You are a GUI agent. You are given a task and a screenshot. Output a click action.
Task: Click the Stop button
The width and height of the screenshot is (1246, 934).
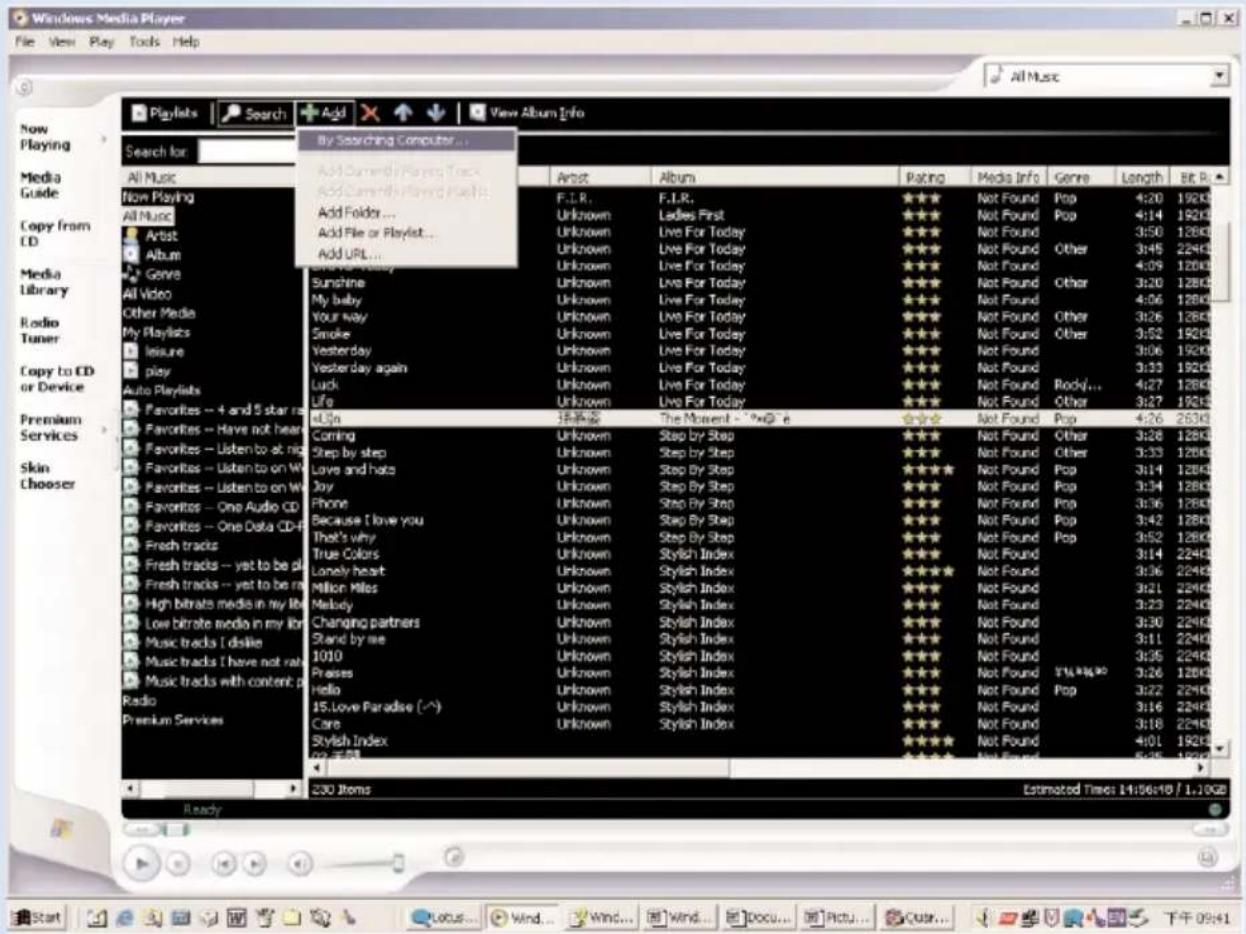[176, 861]
